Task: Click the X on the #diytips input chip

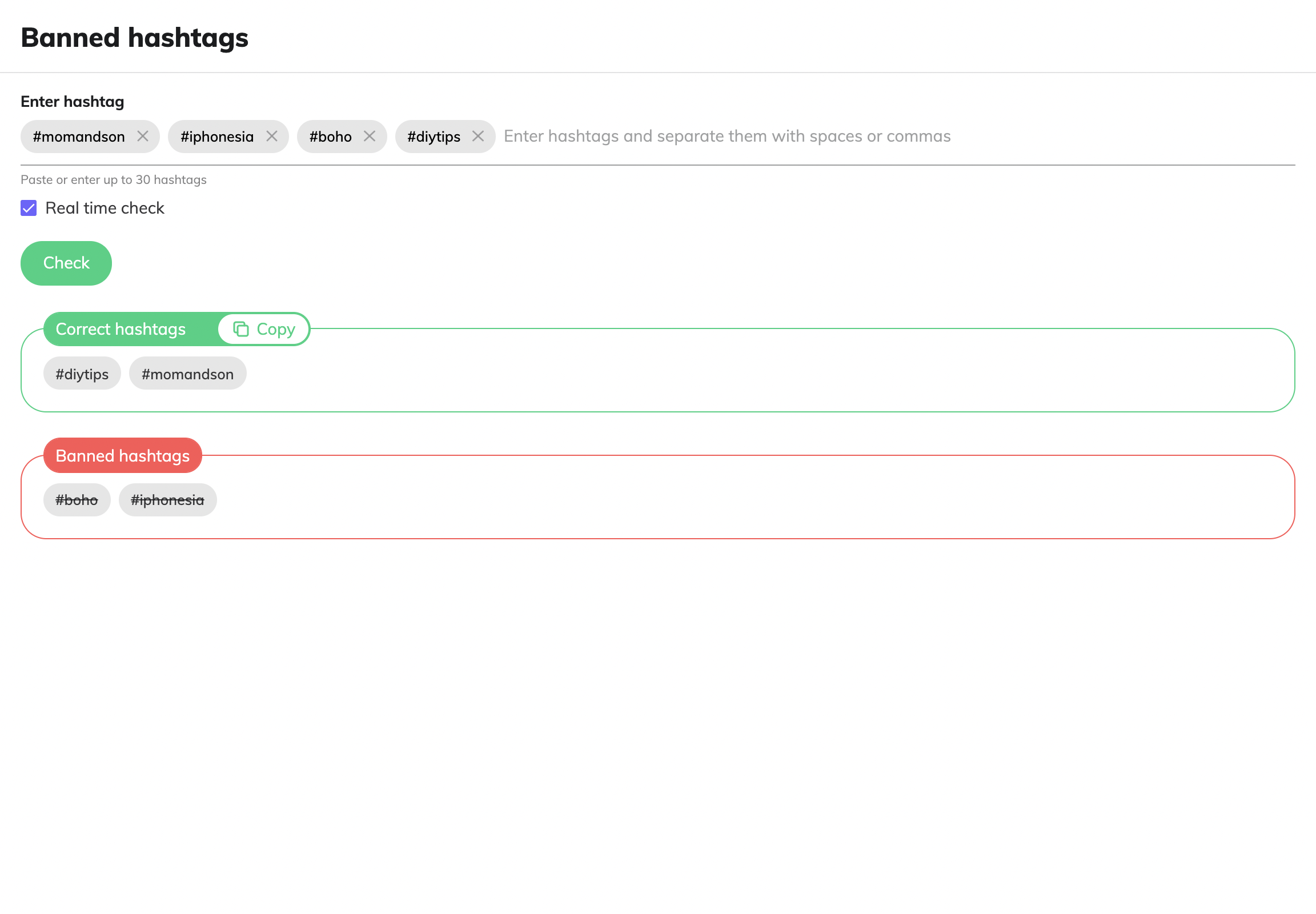Action: coord(478,137)
